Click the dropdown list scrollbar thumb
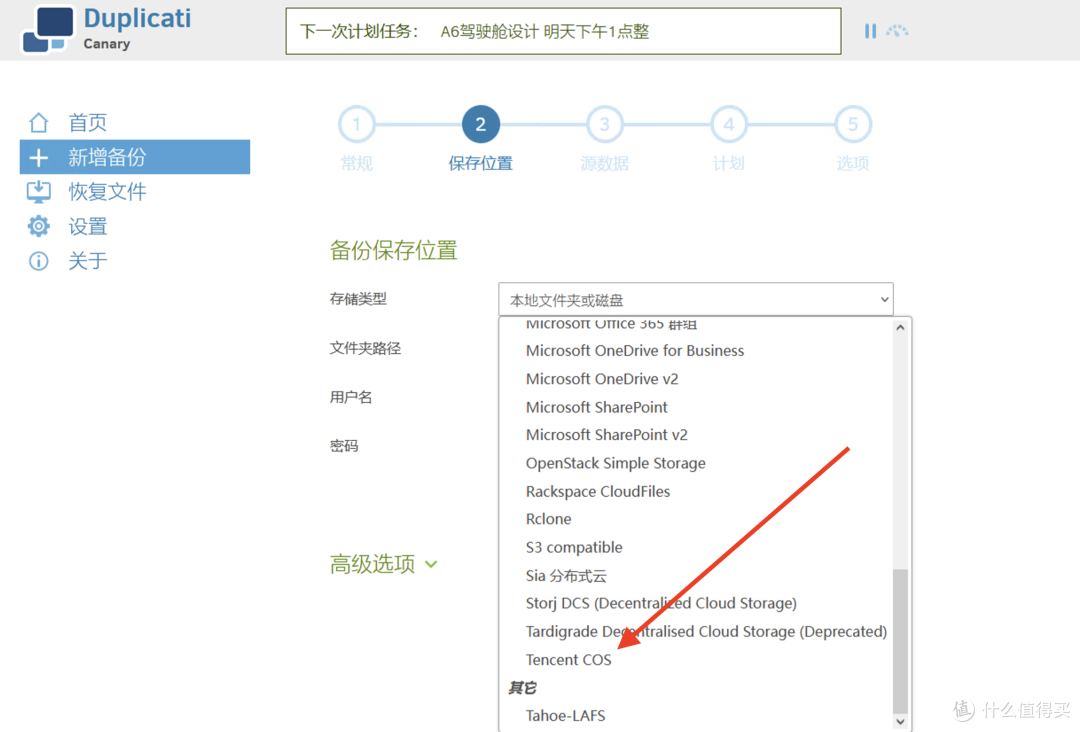1080x732 pixels. [x=900, y=641]
